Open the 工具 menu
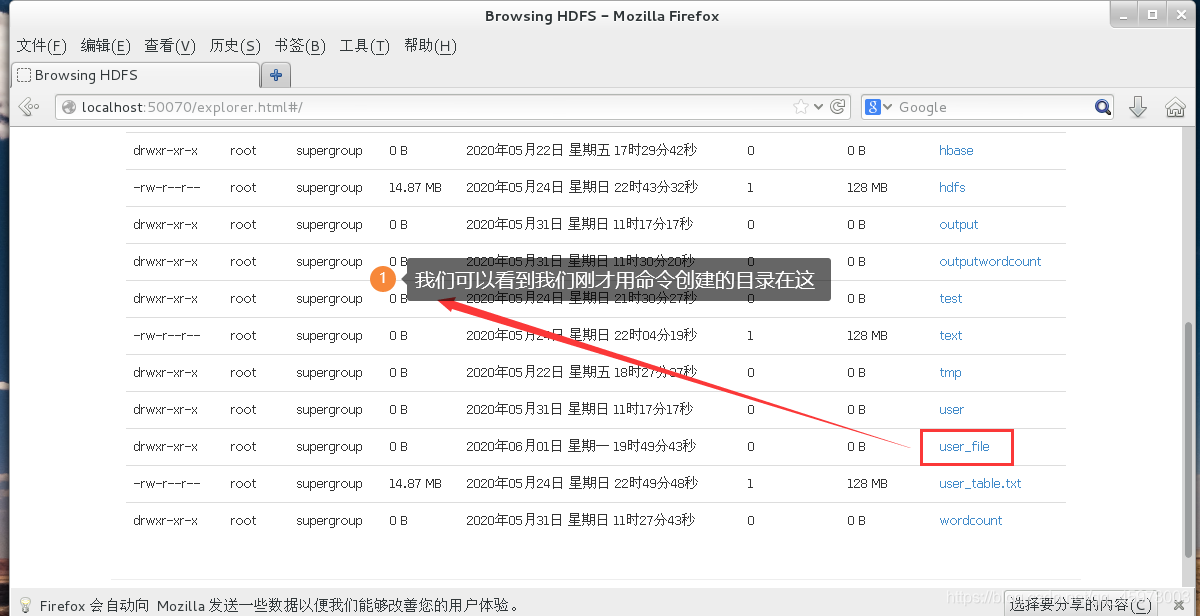 coord(363,45)
